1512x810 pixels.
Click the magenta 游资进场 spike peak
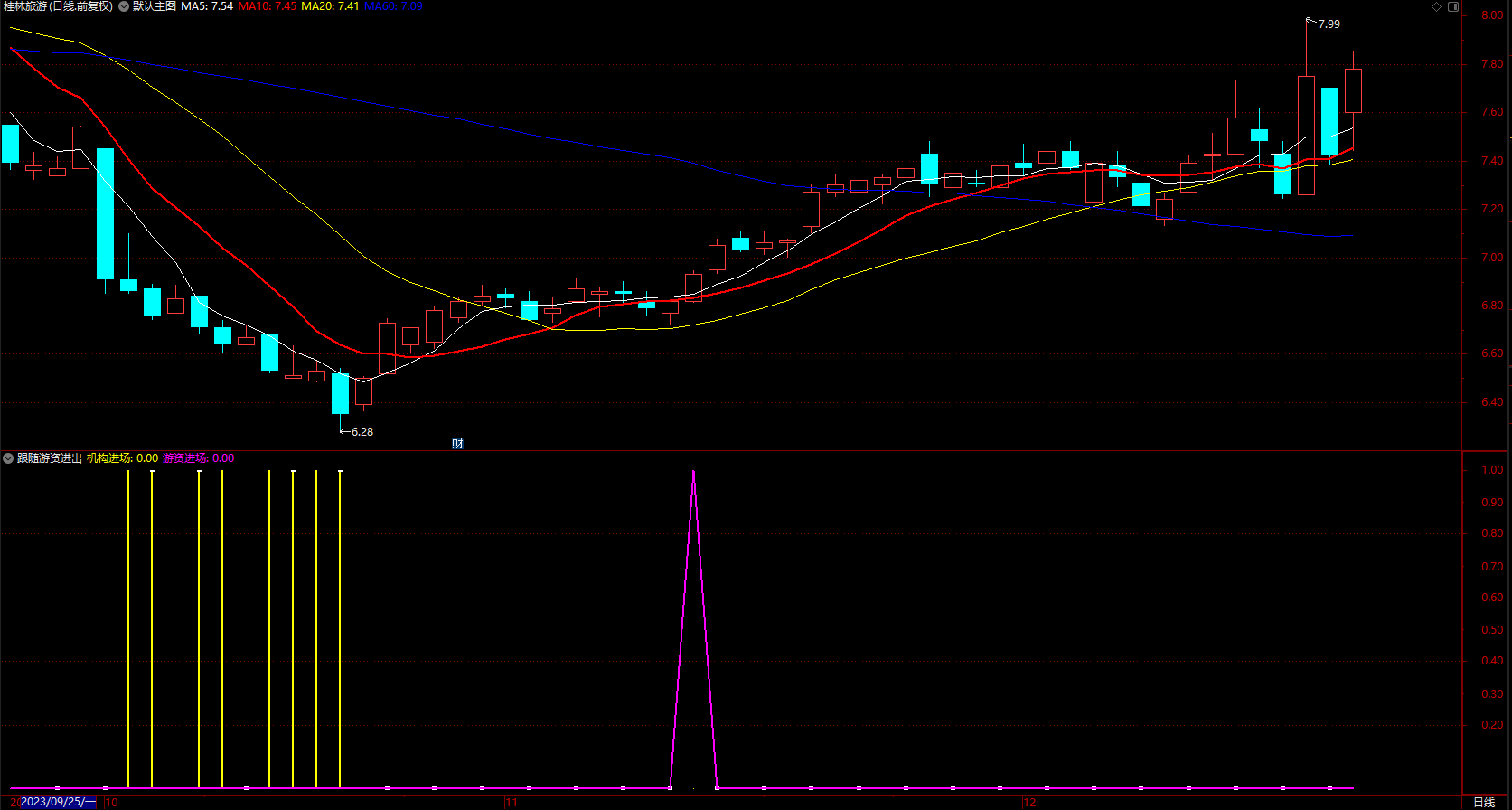693,472
